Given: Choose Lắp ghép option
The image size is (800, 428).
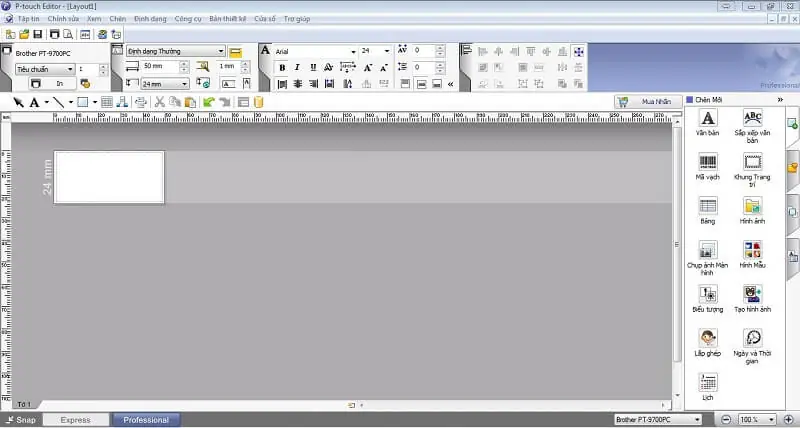Looking at the screenshot, I should [x=708, y=342].
